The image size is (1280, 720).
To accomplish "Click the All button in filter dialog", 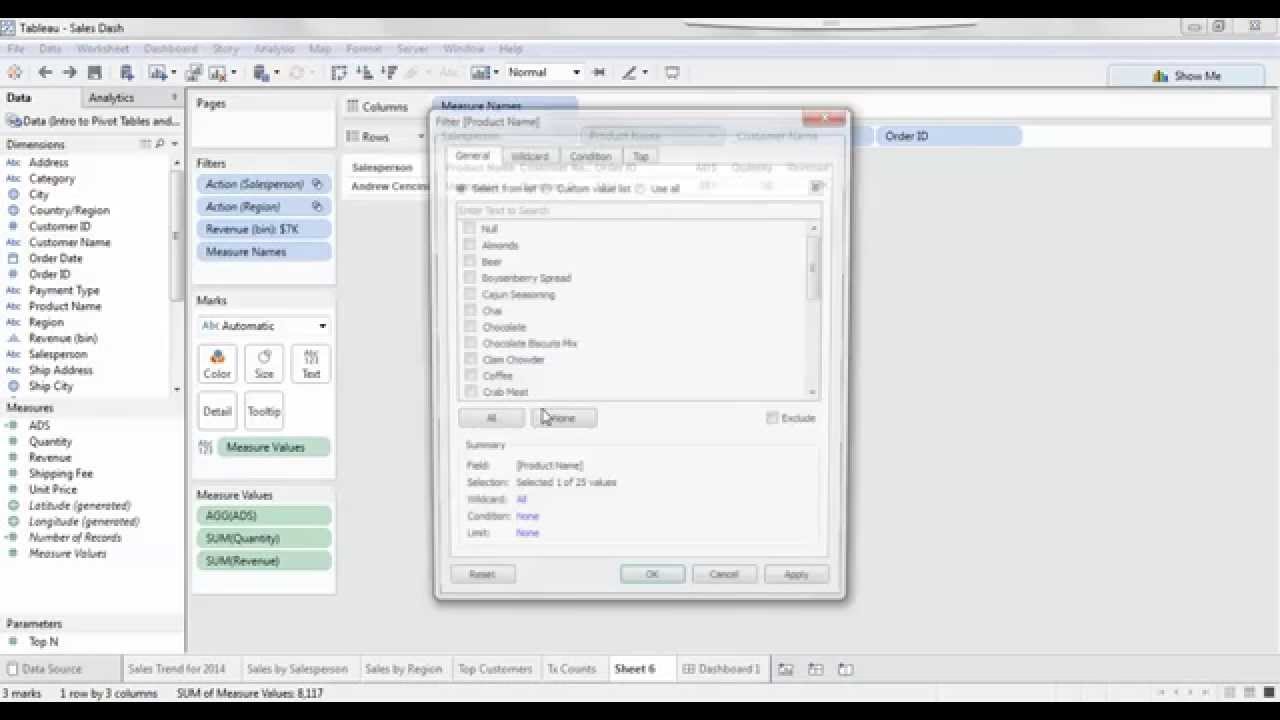I will (x=491, y=418).
